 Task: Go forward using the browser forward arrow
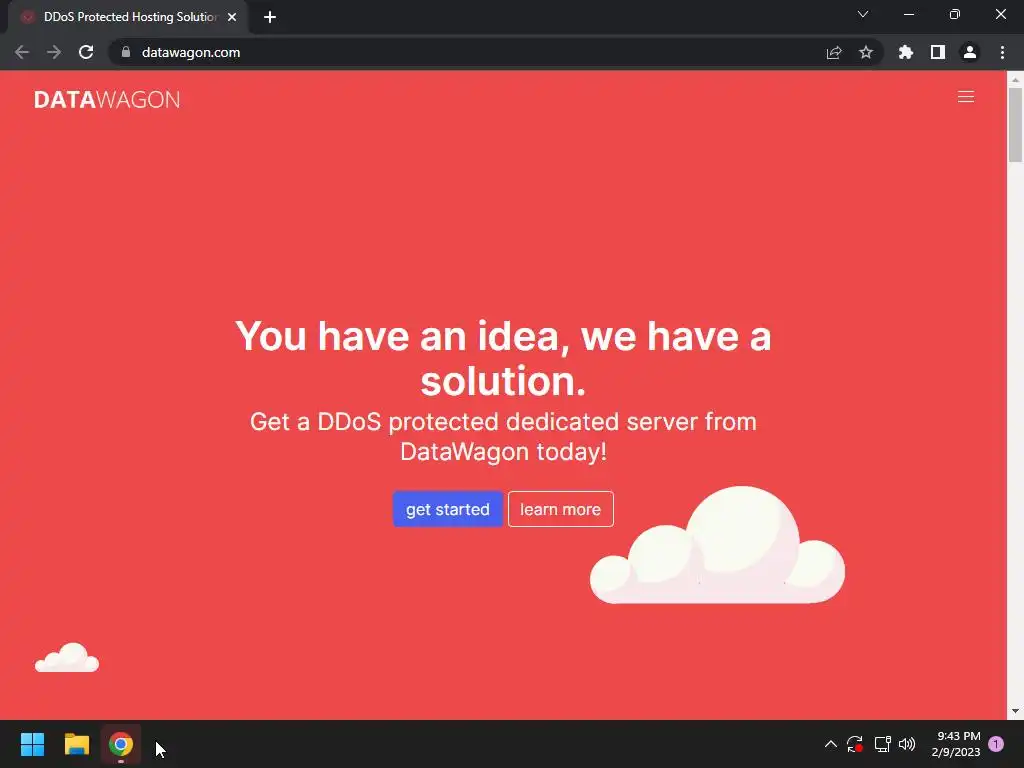pyautogui.click(x=54, y=52)
